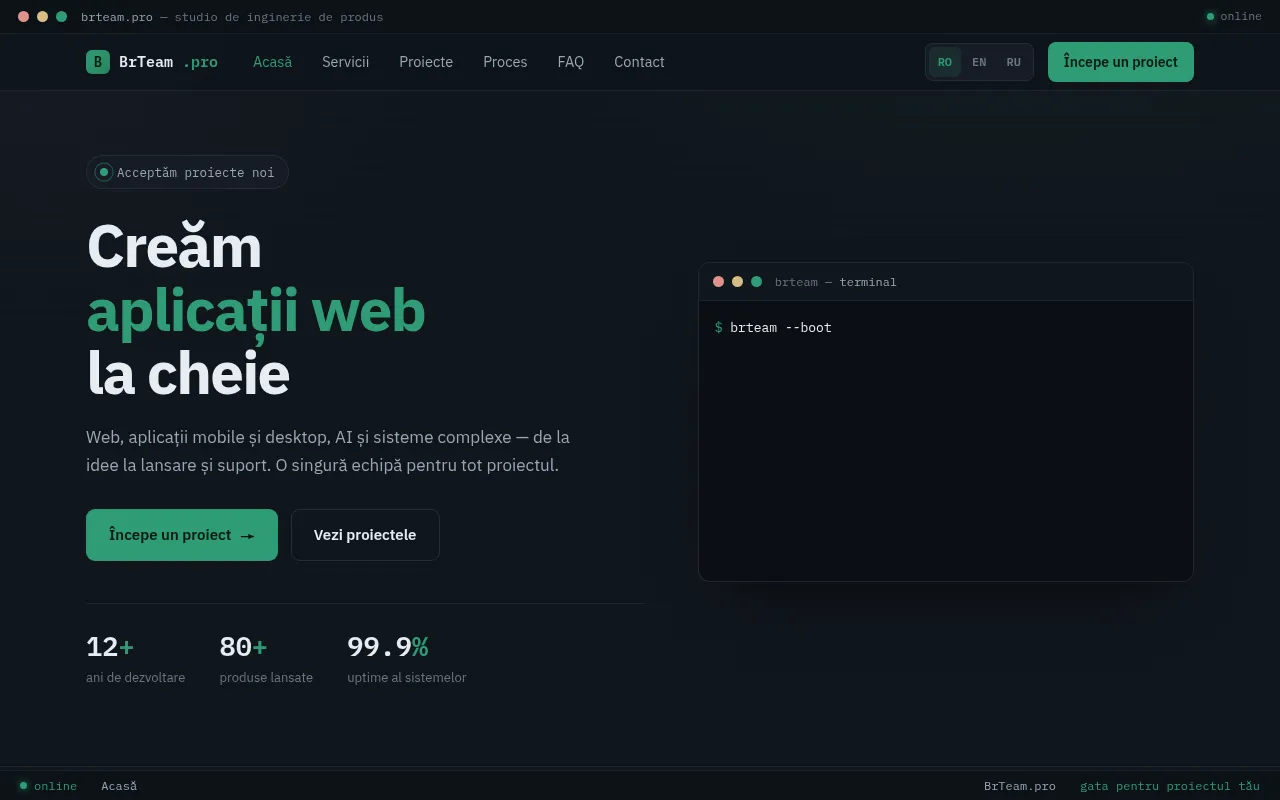Click 'online' text in bottom status bar

55,786
